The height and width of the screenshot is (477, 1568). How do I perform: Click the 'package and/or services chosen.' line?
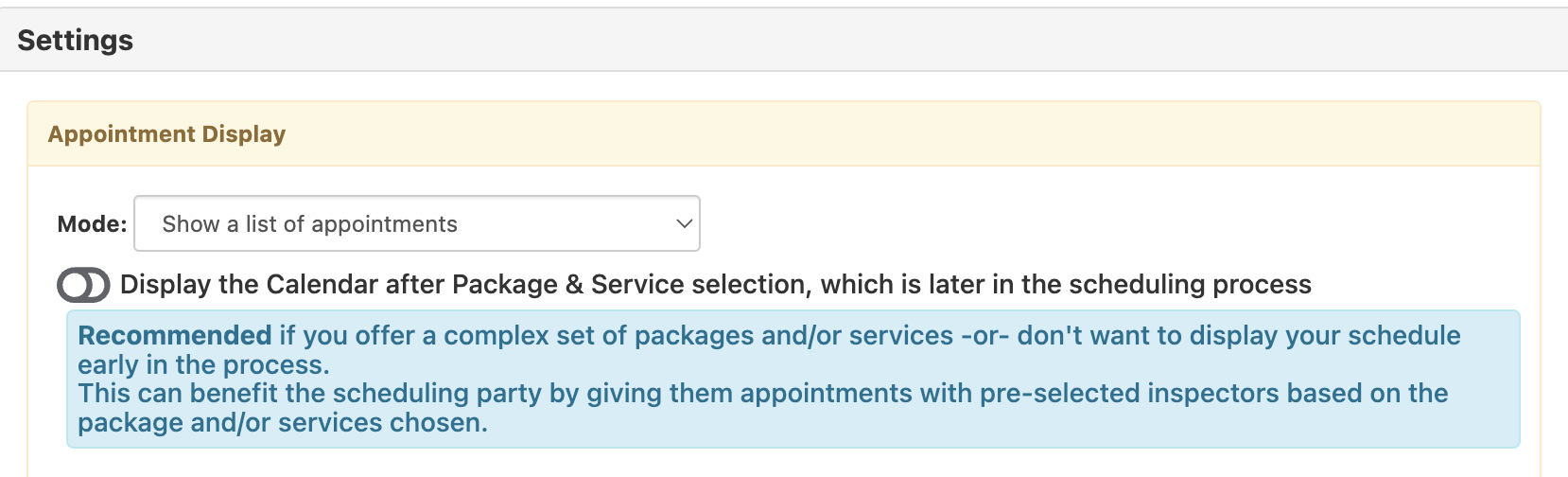click(282, 423)
